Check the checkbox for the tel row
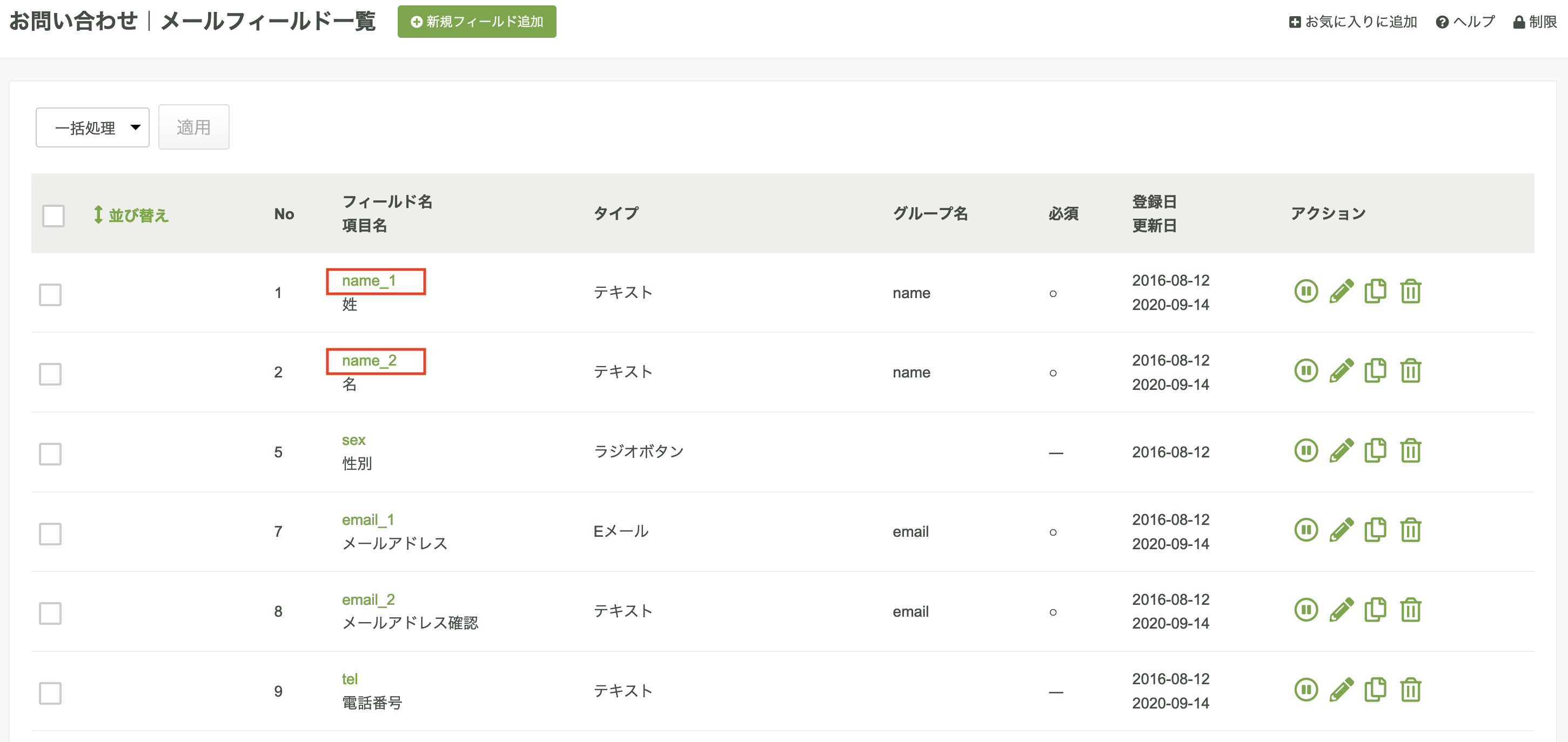1568x742 pixels. point(51,692)
